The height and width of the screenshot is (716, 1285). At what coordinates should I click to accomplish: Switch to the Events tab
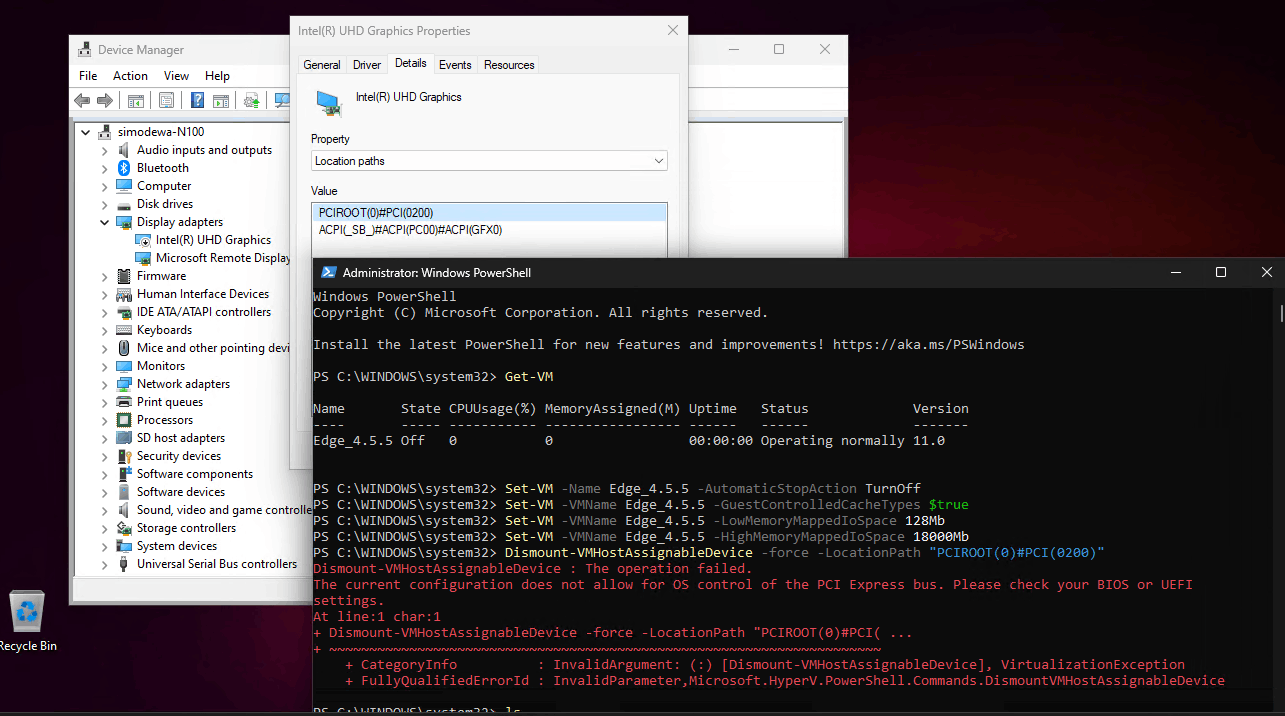455,65
